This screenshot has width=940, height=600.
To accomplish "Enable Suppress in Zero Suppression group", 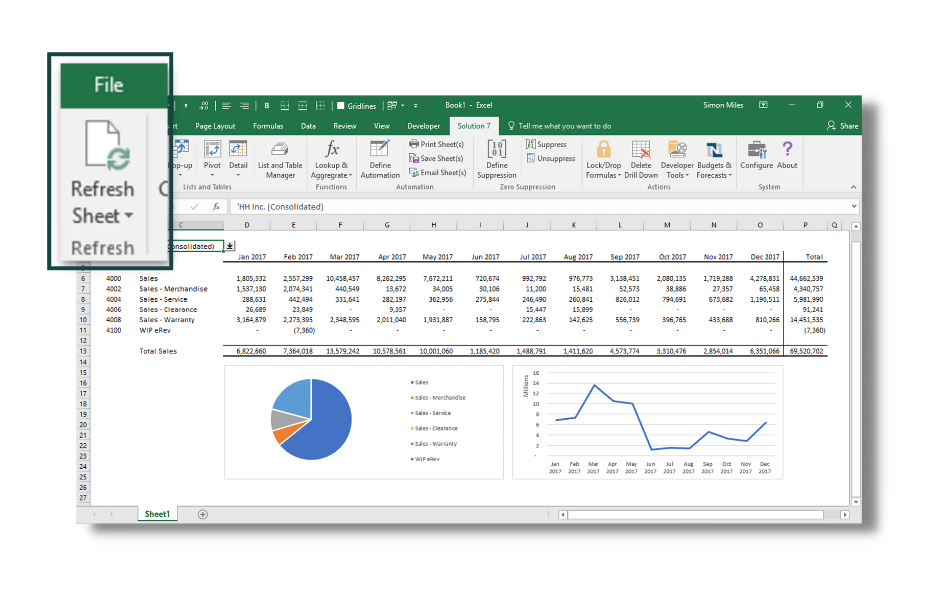I will point(549,143).
